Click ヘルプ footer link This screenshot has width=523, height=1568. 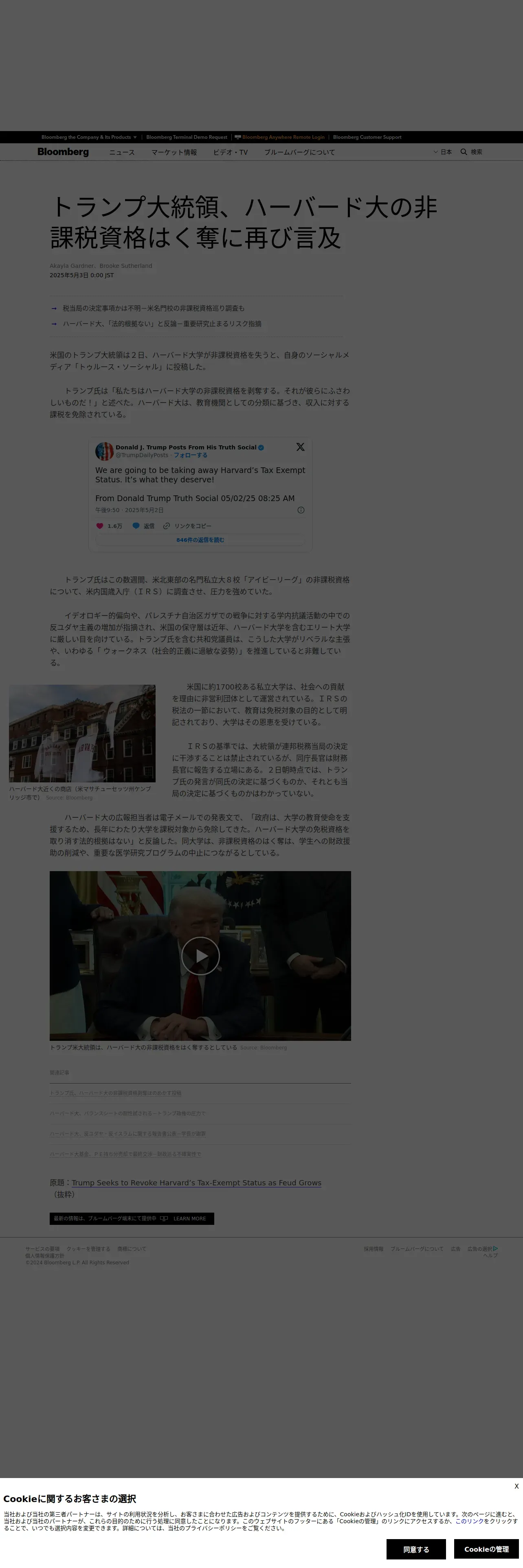pyautogui.click(x=491, y=1255)
